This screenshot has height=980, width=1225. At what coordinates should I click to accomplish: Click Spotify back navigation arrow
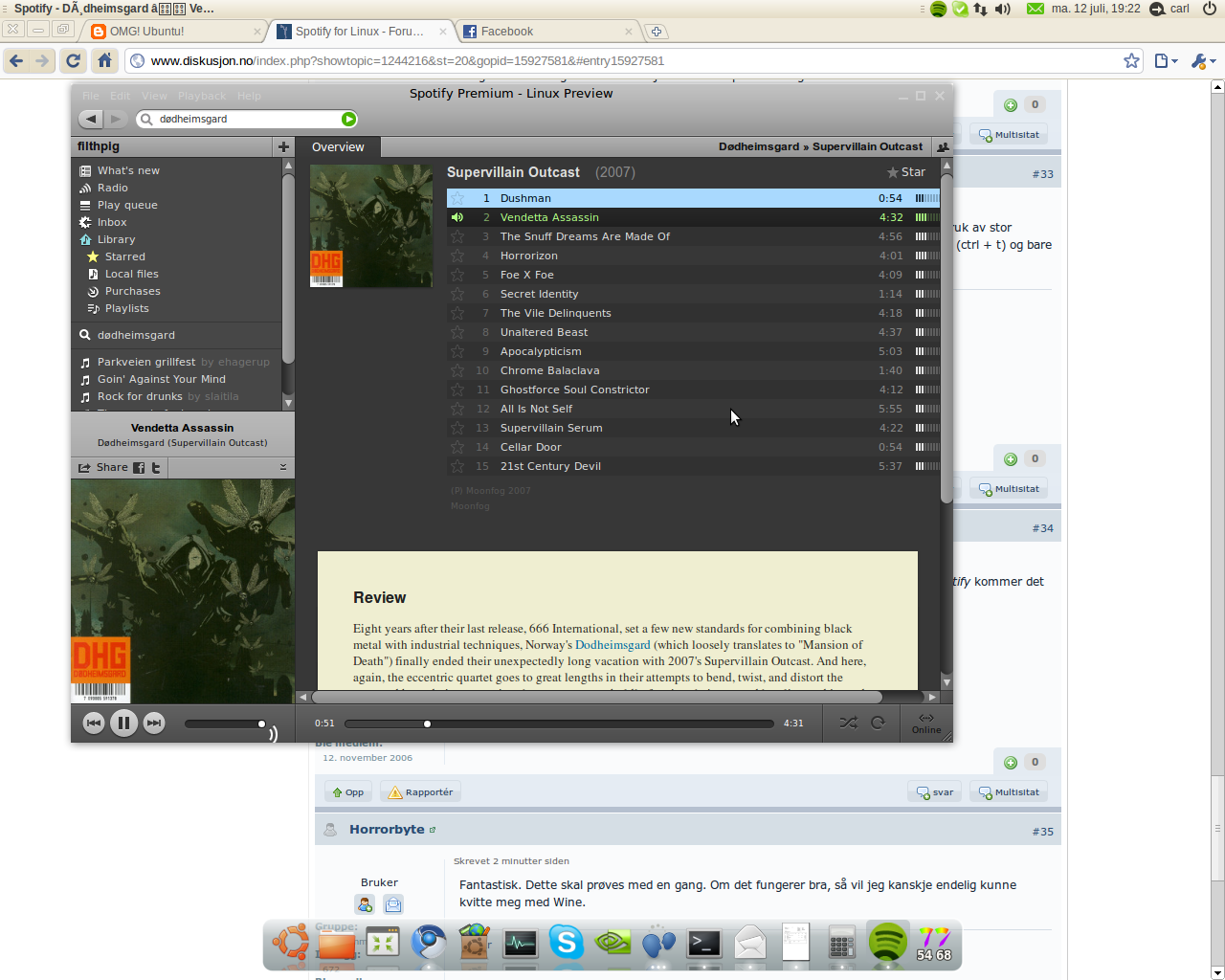coord(90,119)
